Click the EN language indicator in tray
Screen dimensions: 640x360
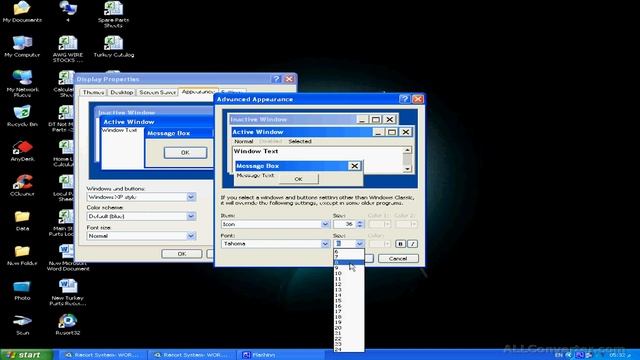[x=559, y=355]
